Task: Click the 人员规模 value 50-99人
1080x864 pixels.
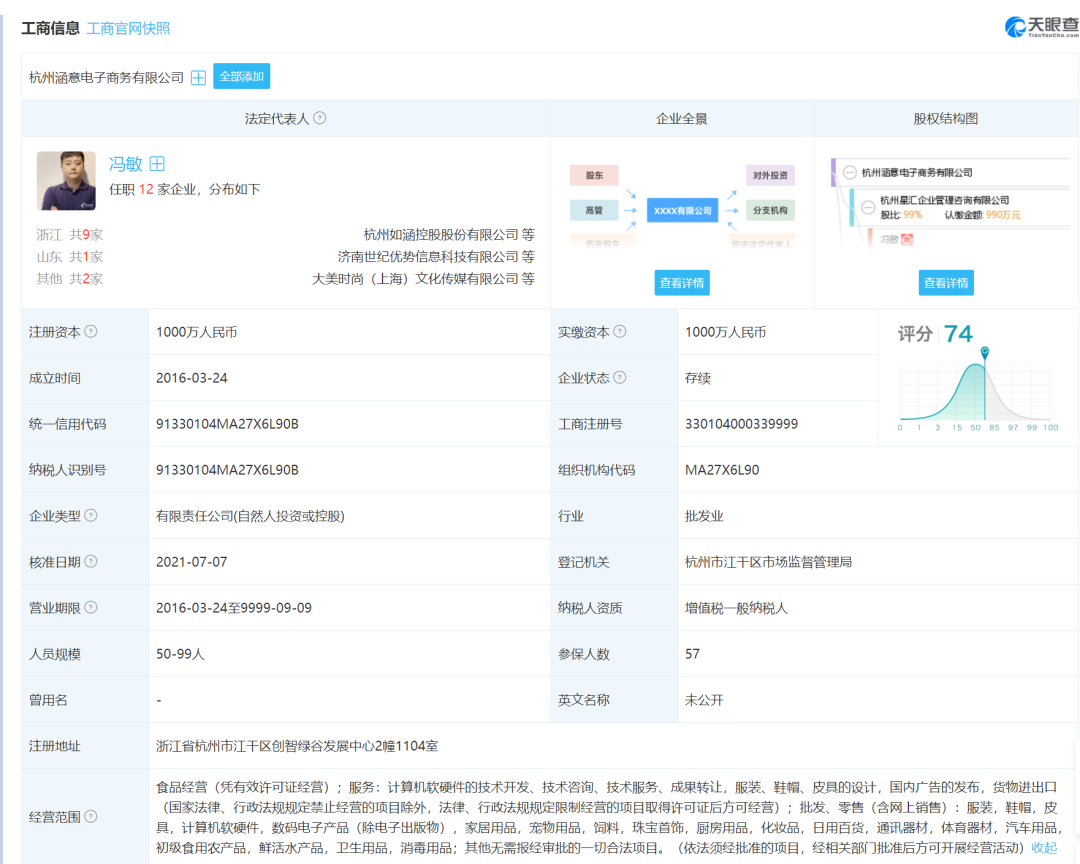Action: (x=180, y=654)
